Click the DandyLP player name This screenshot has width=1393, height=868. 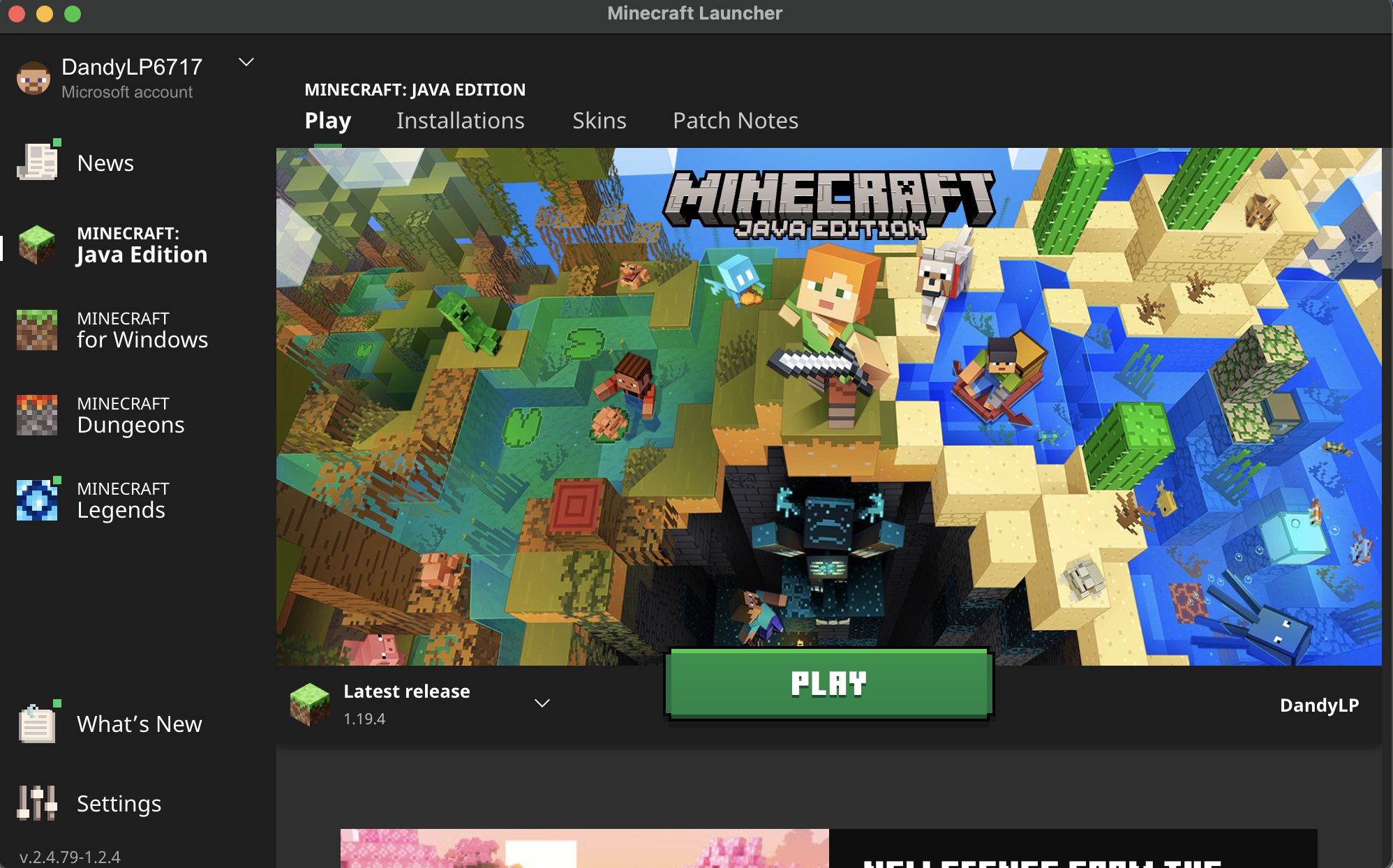pyautogui.click(x=1319, y=705)
